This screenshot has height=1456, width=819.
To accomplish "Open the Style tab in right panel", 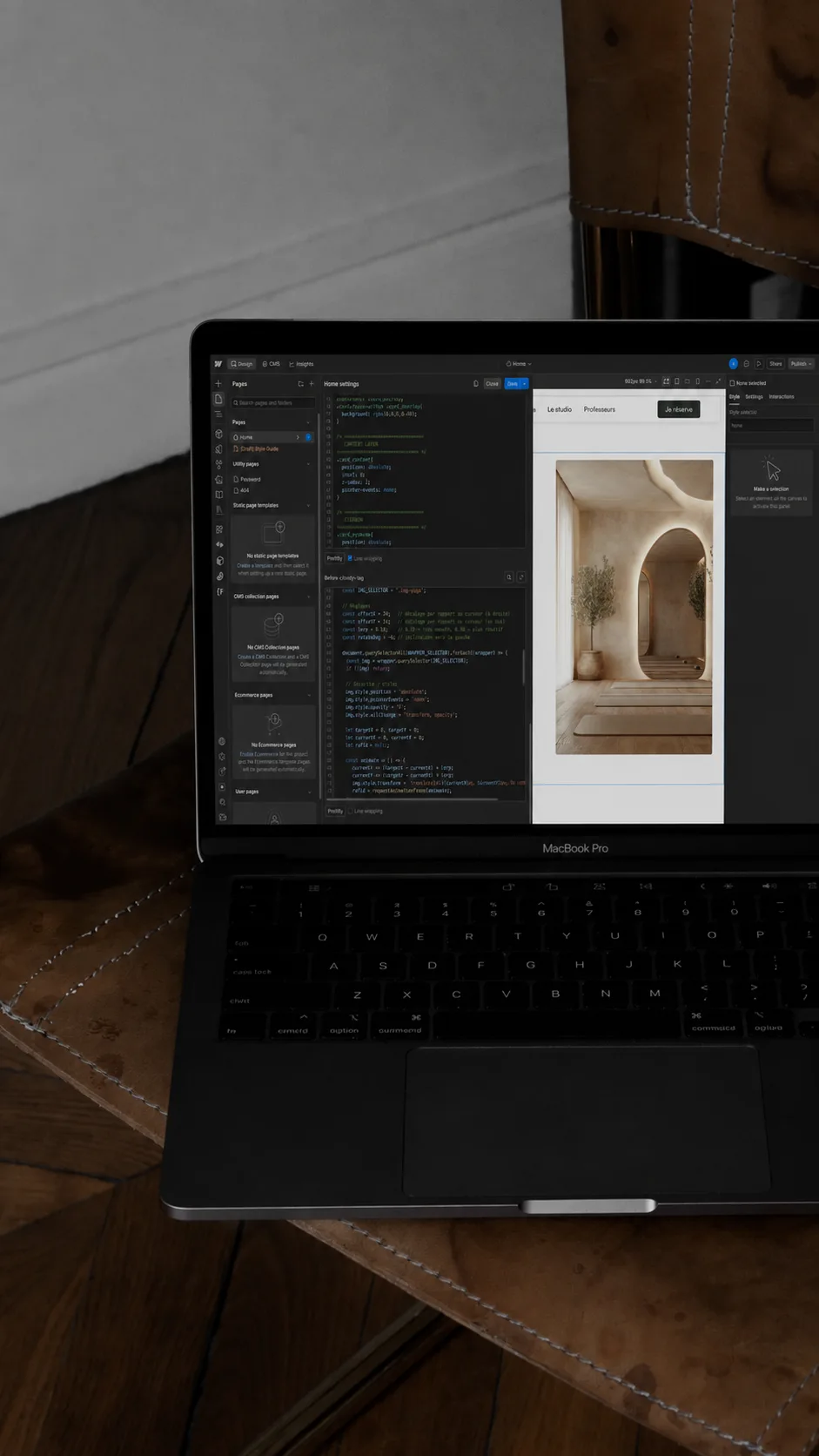I will tap(735, 396).
